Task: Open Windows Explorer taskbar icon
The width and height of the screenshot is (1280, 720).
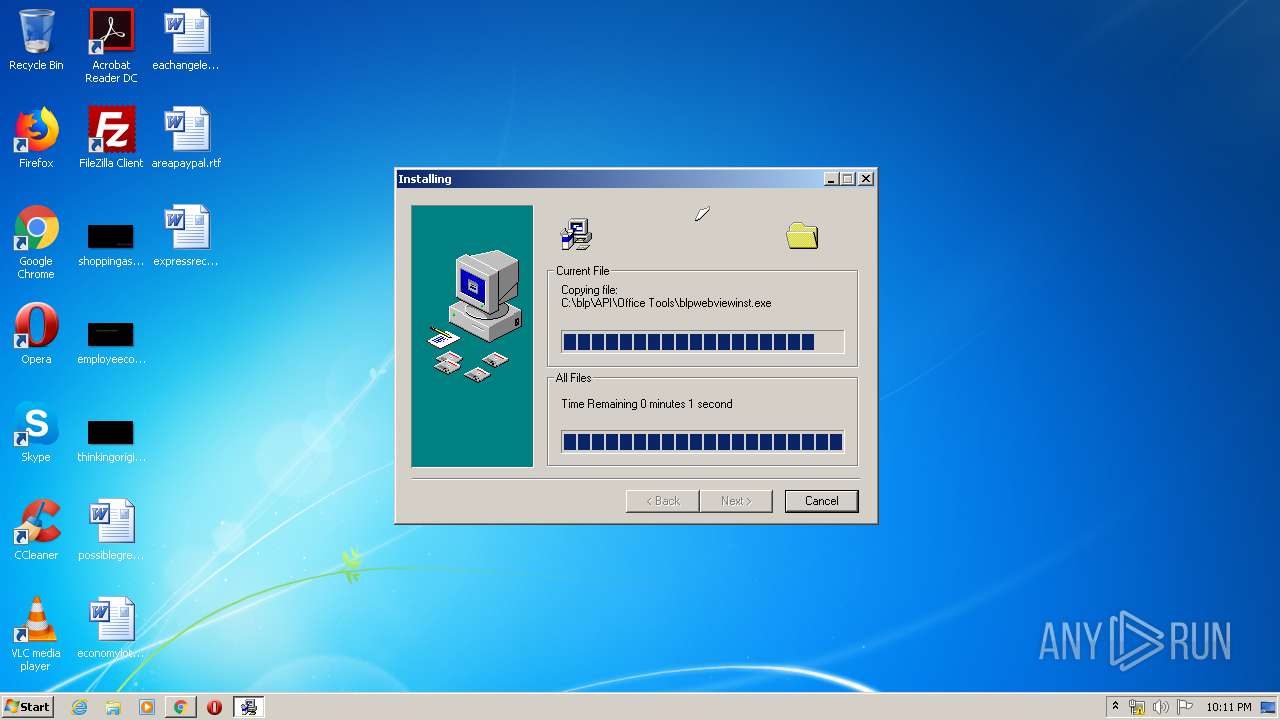Action: 113,707
